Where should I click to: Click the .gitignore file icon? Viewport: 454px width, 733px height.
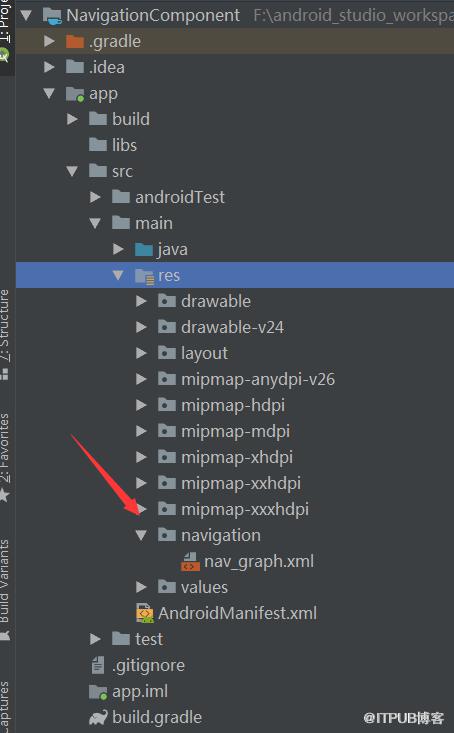pyautogui.click(x=98, y=665)
